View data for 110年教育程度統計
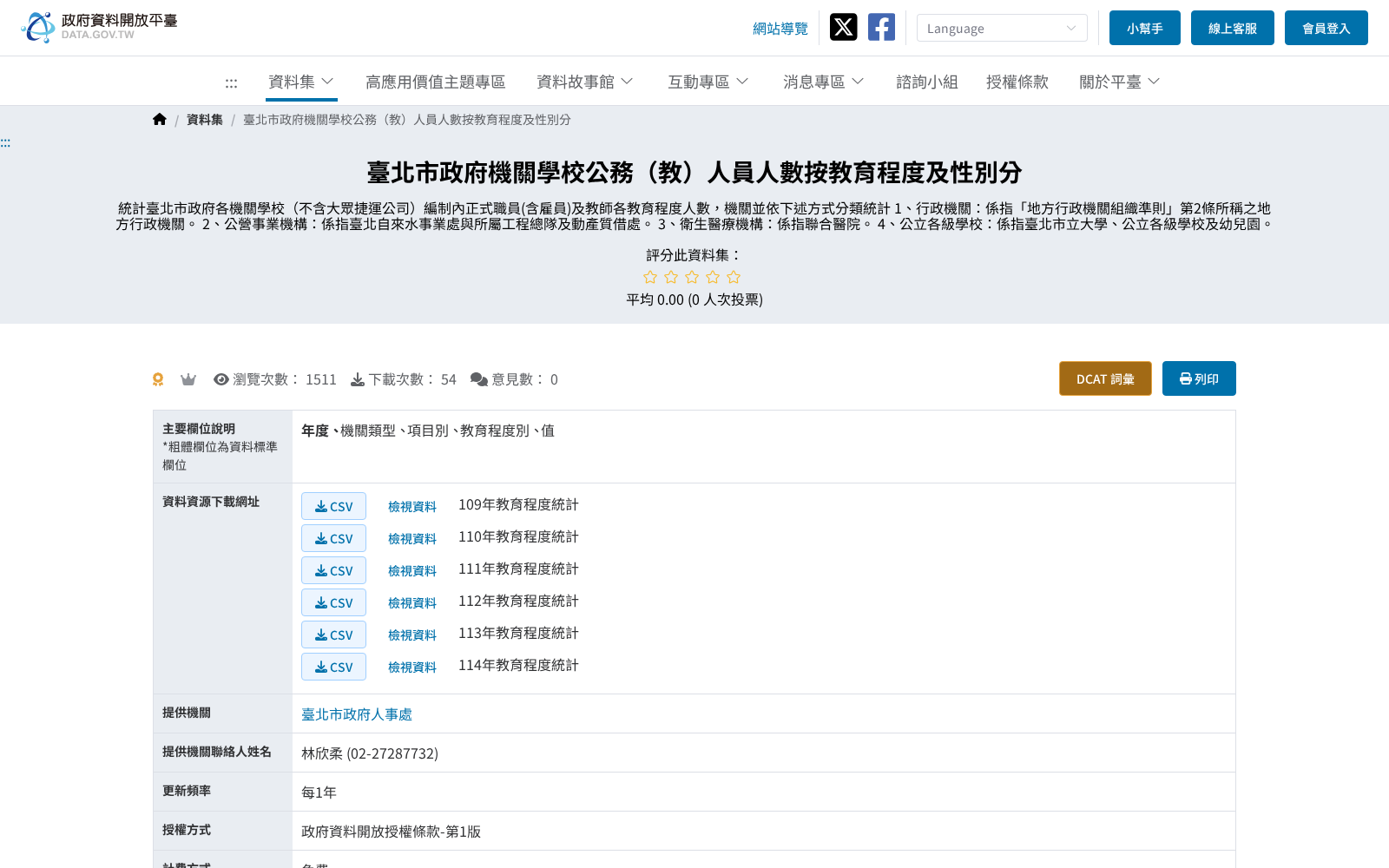Image resolution: width=1389 pixels, height=868 pixels. click(412, 539)
